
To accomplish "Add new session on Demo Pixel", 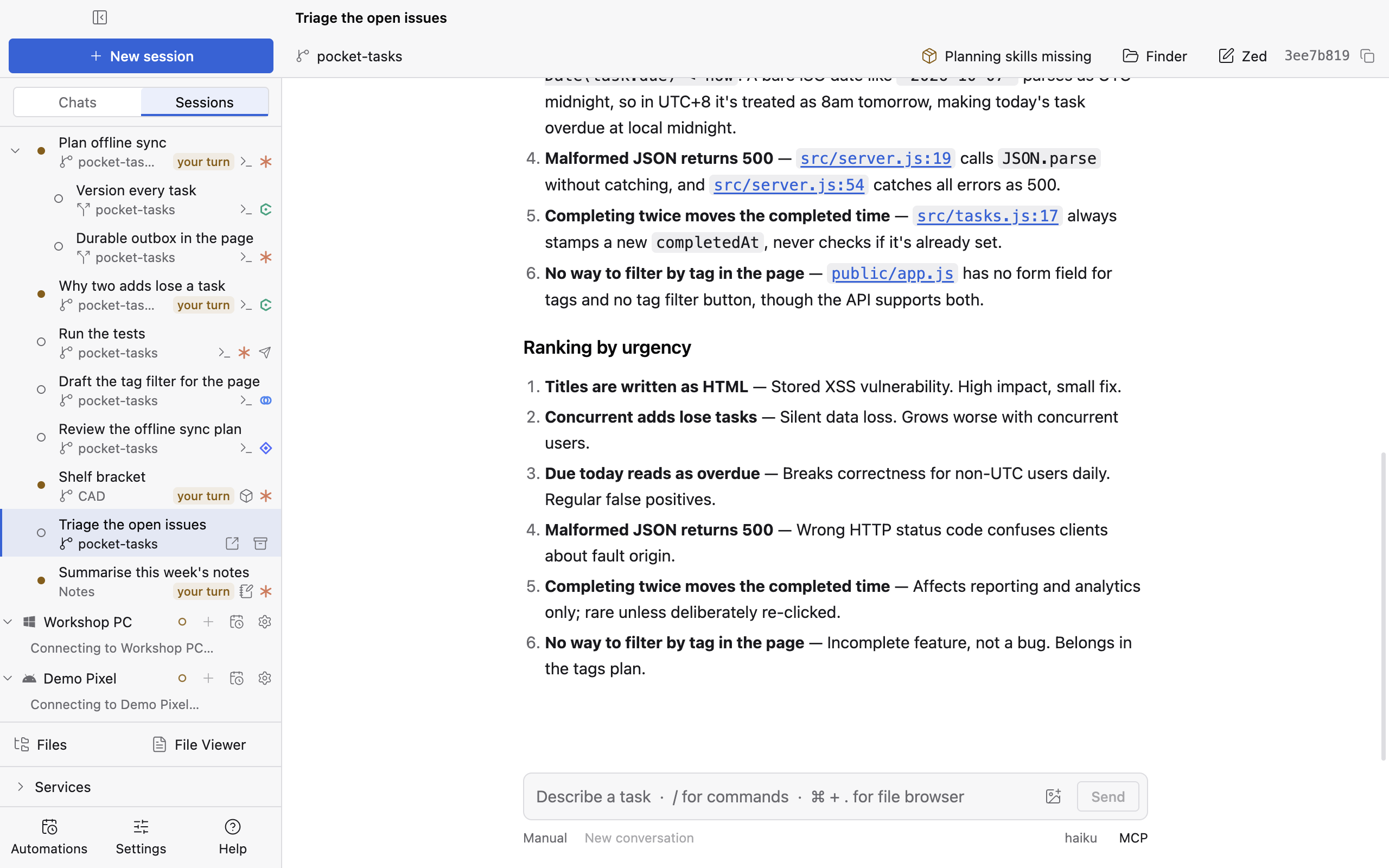I will tap(208, 678).
